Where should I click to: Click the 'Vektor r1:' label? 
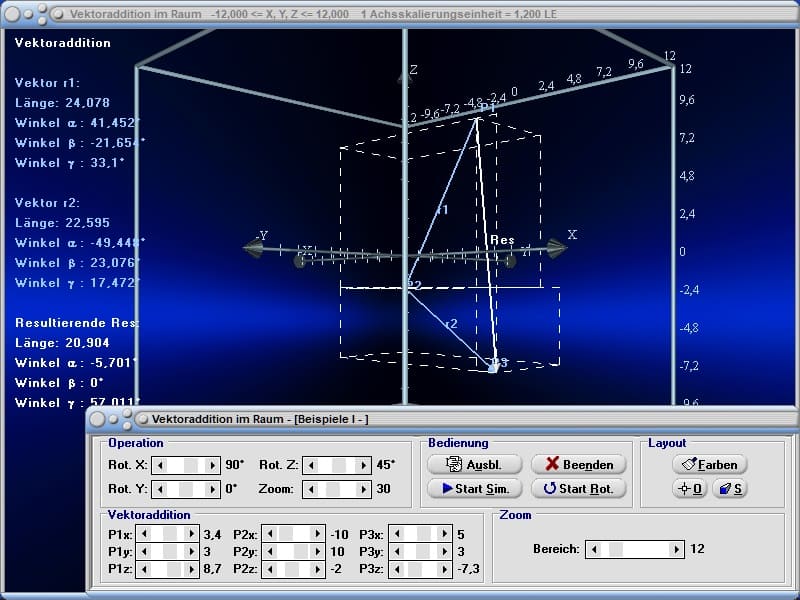(47, 83)
